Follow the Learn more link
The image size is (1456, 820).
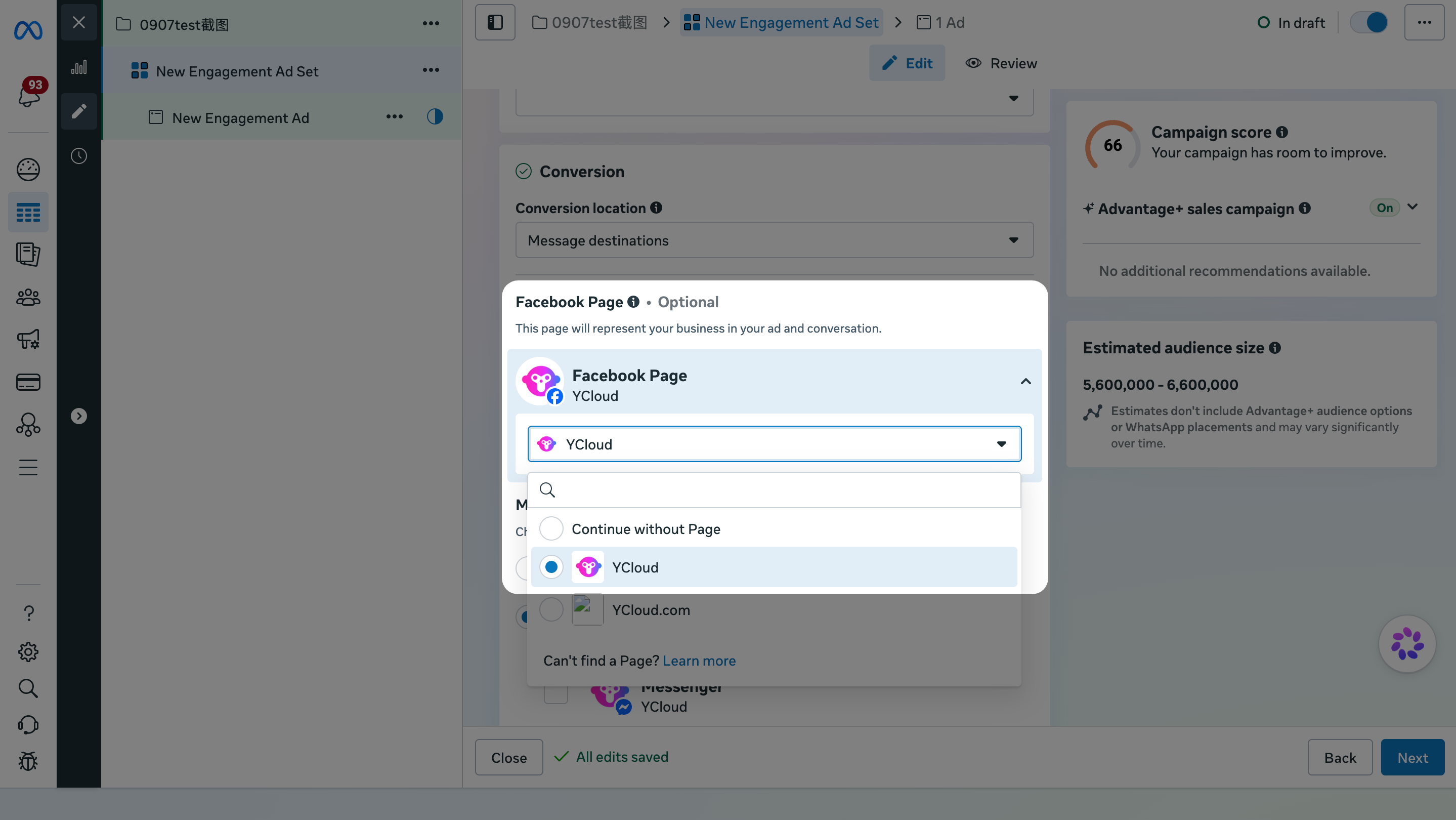click(x=699, y=661)
